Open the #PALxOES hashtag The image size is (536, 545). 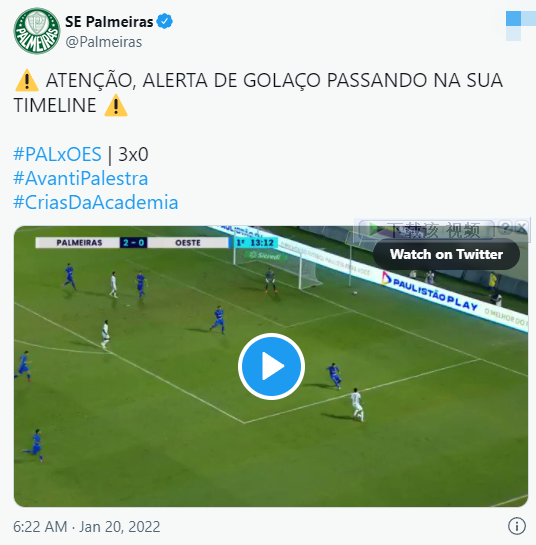coord(57,154)
